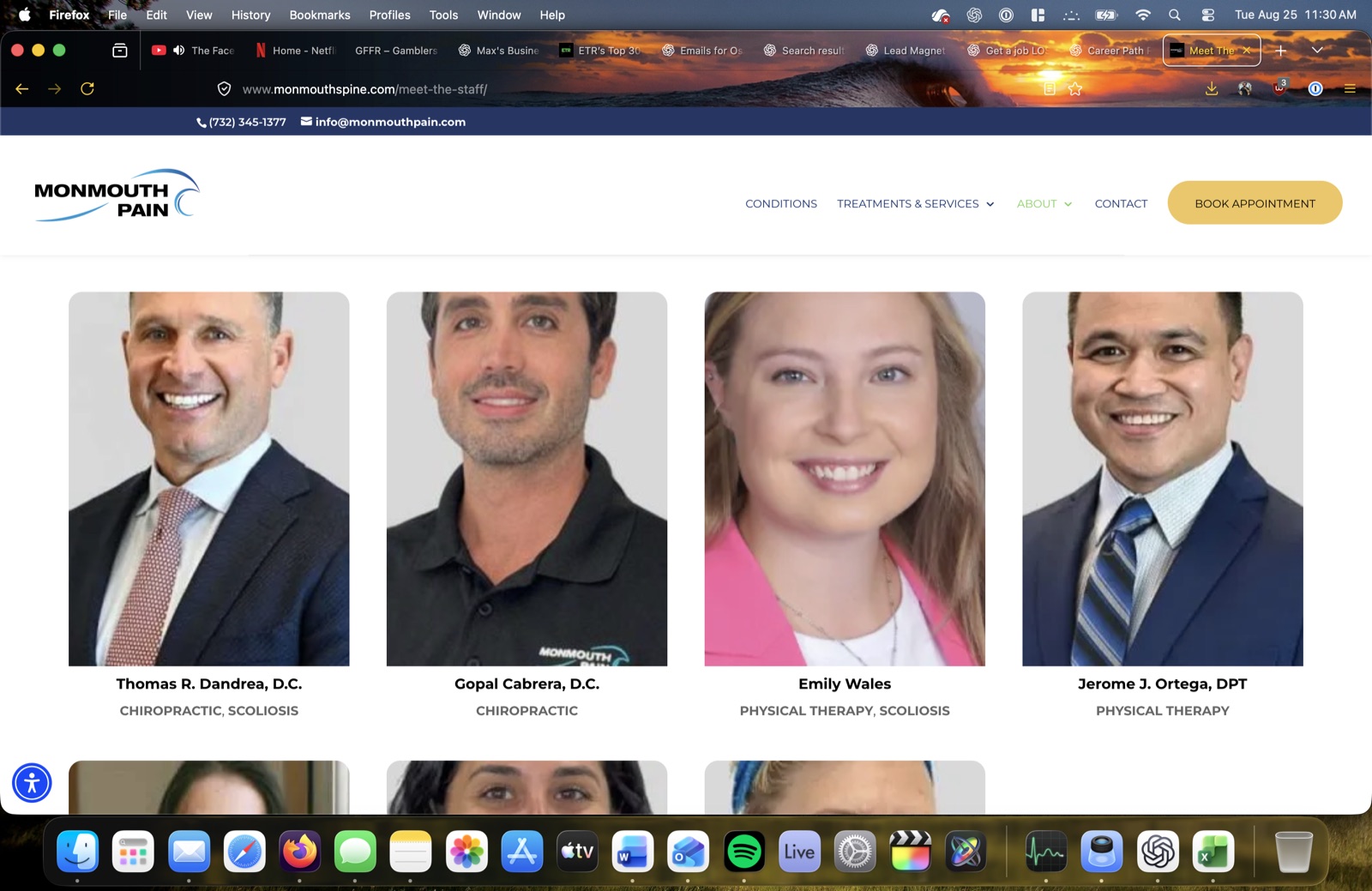Call the (732) 345-1377 phone link
The width and height of the screenshot is (1372, 891).
[x=241, y=122]
